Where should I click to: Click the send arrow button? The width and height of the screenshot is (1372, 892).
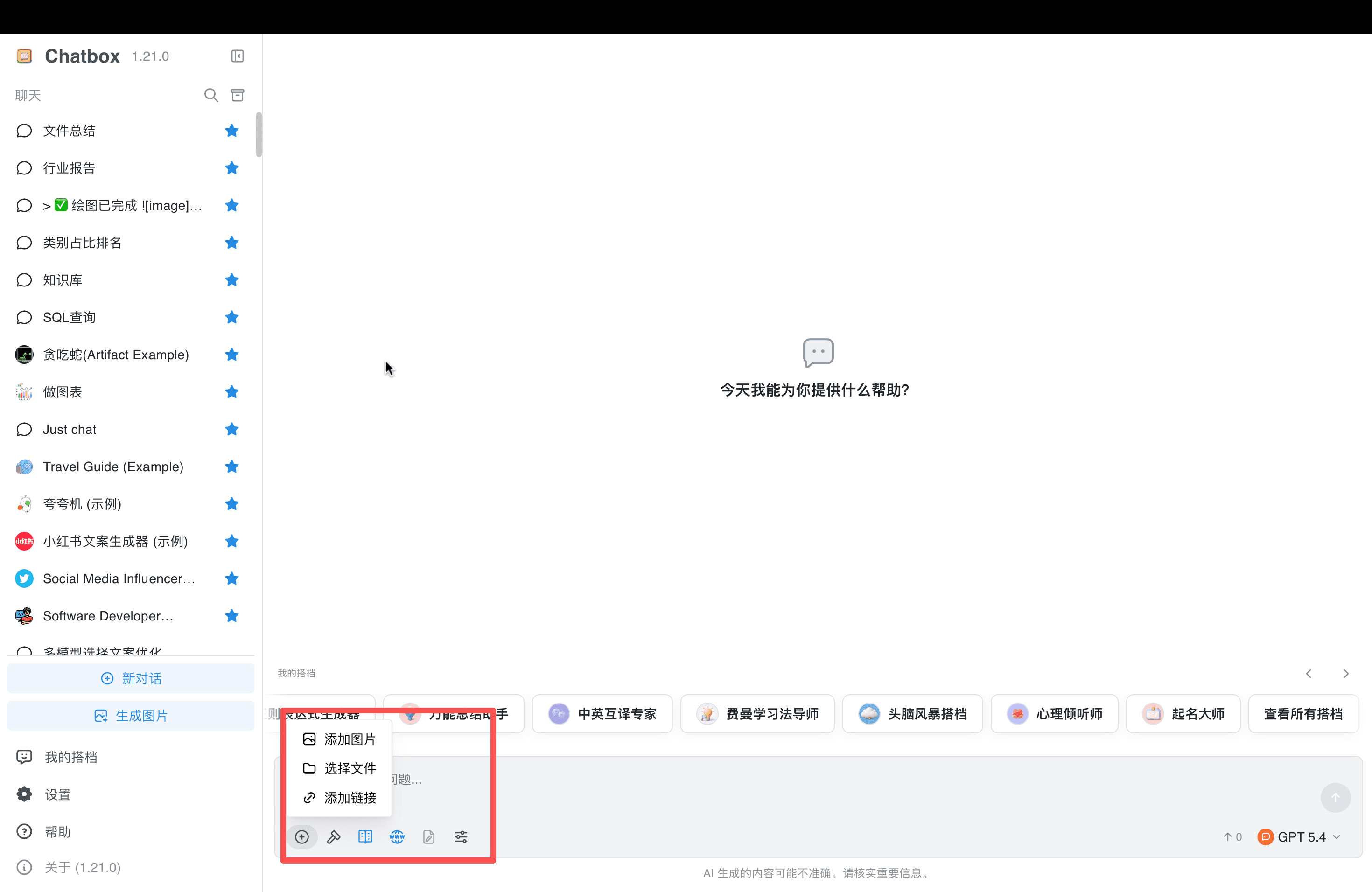pyautogui.click(x=1336, y=797)
